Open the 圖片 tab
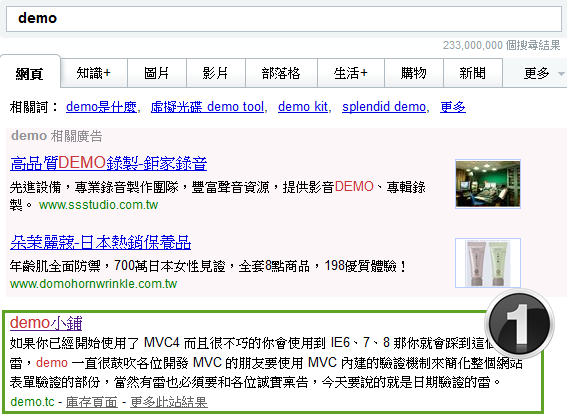This screenshot has width=567, height=416. click(157, 73)
